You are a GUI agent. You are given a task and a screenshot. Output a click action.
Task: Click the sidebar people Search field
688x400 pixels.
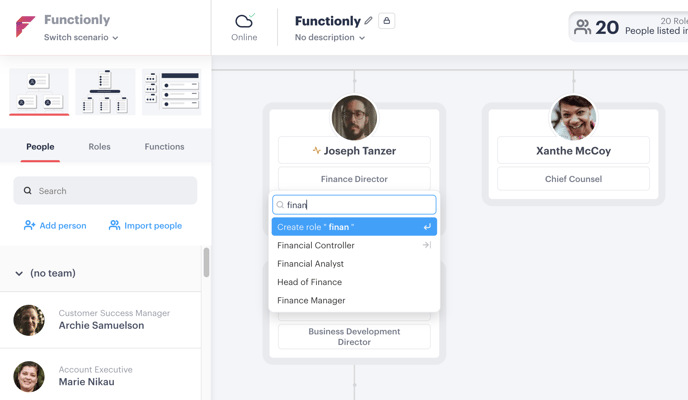pos(105,191)
